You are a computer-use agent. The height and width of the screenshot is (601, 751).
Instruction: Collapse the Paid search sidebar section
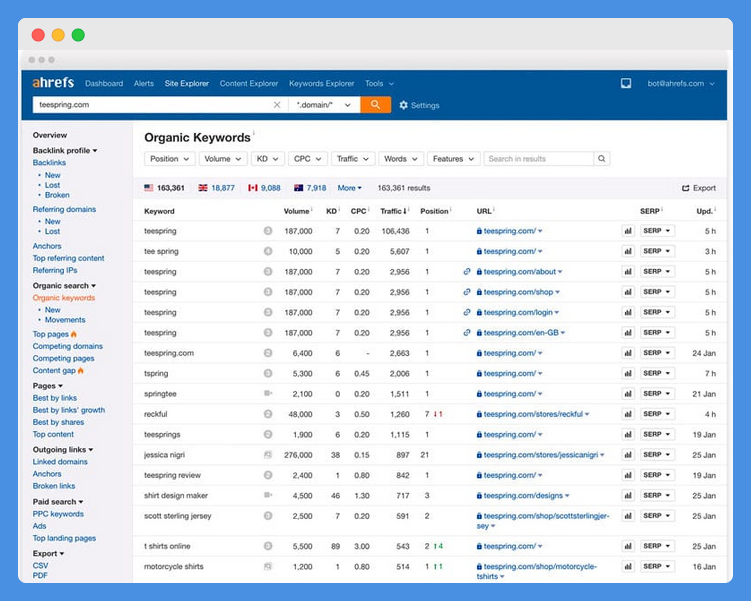58,502
